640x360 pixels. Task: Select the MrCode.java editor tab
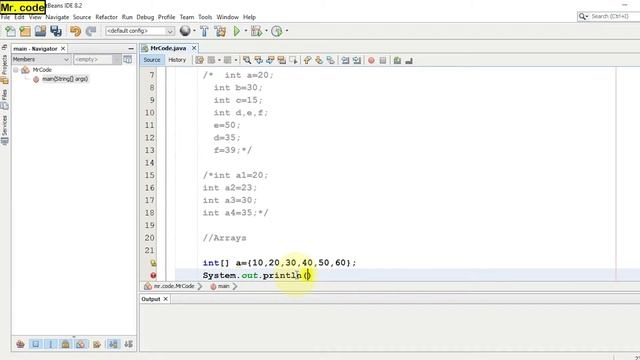pos(168,48)
